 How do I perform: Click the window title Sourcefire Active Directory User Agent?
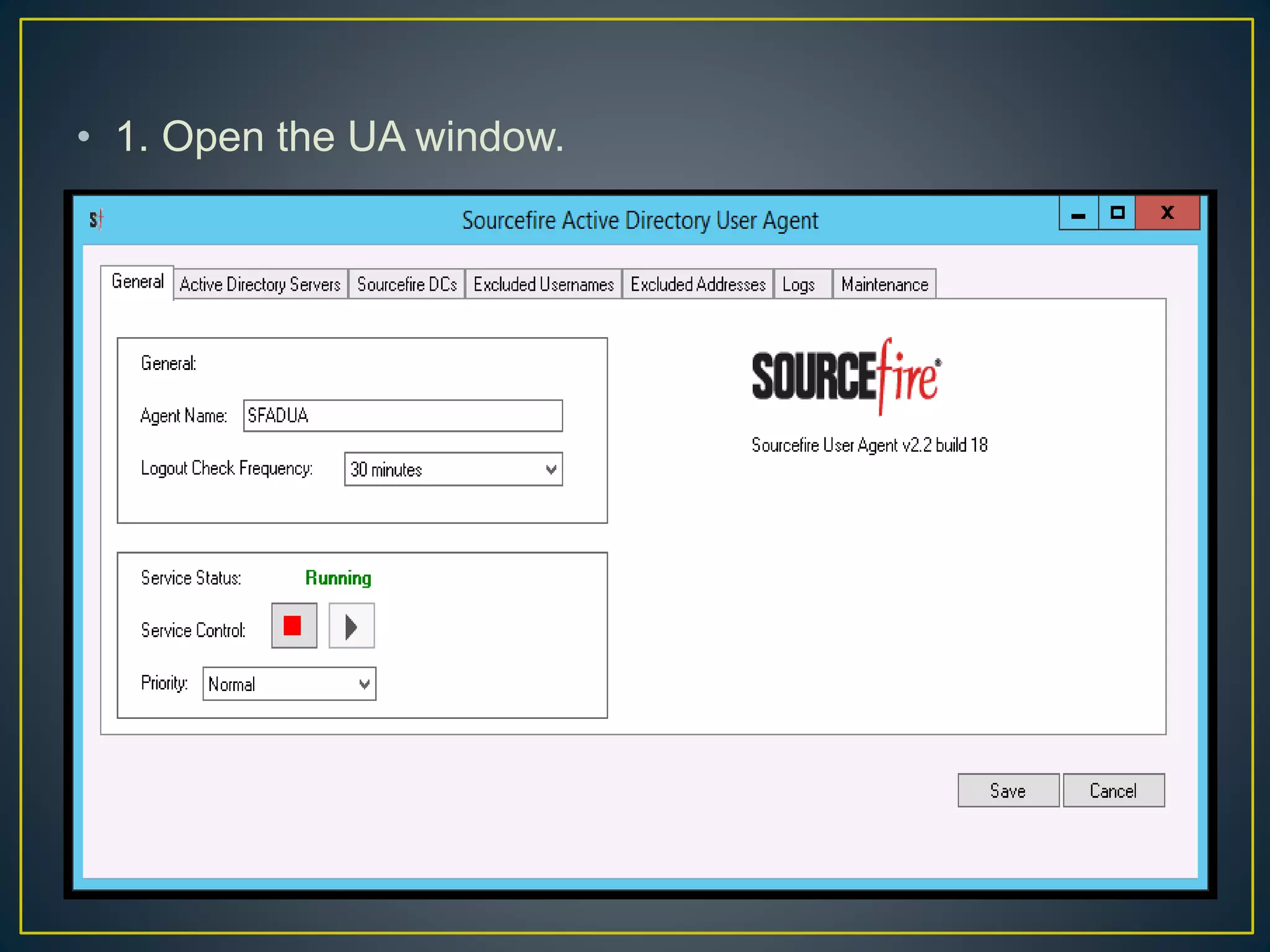tap(640, 220)
